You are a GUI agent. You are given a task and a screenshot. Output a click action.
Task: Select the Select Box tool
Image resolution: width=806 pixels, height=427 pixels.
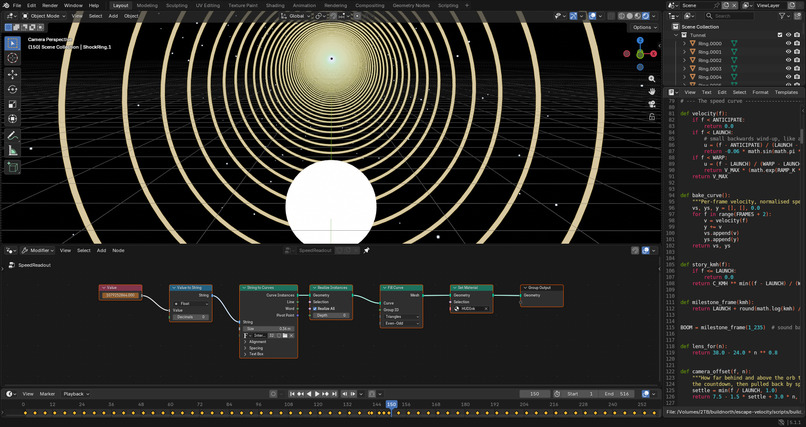[x=13, y=43]
